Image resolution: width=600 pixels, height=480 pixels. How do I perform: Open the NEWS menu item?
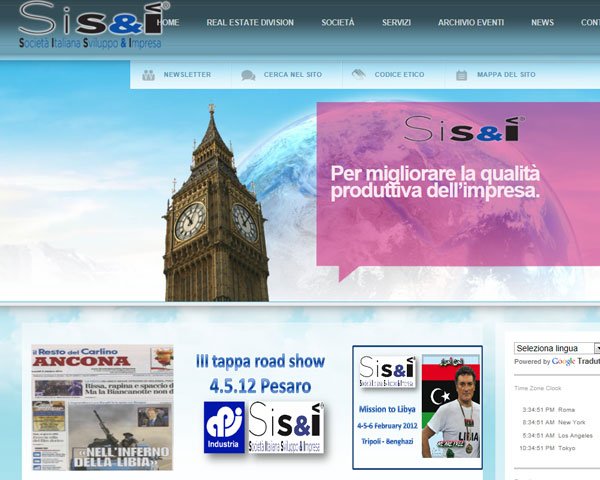[x=543, y=23]
